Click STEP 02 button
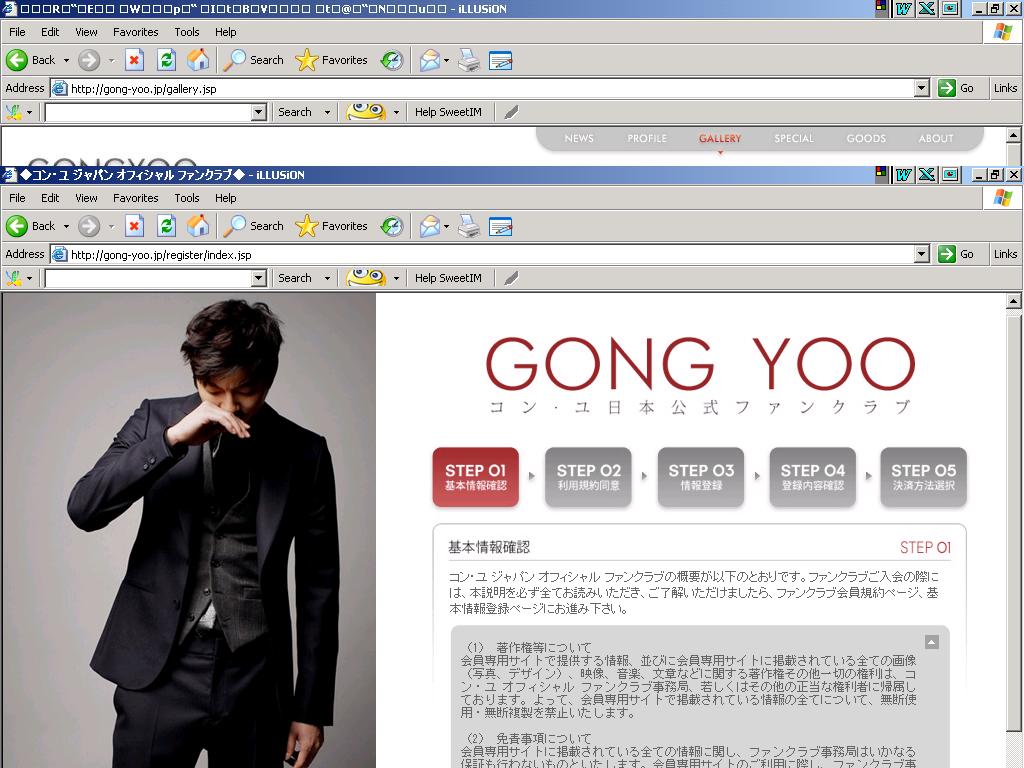Viewport: 1024px width, 768px height. (x=588, y=477)
